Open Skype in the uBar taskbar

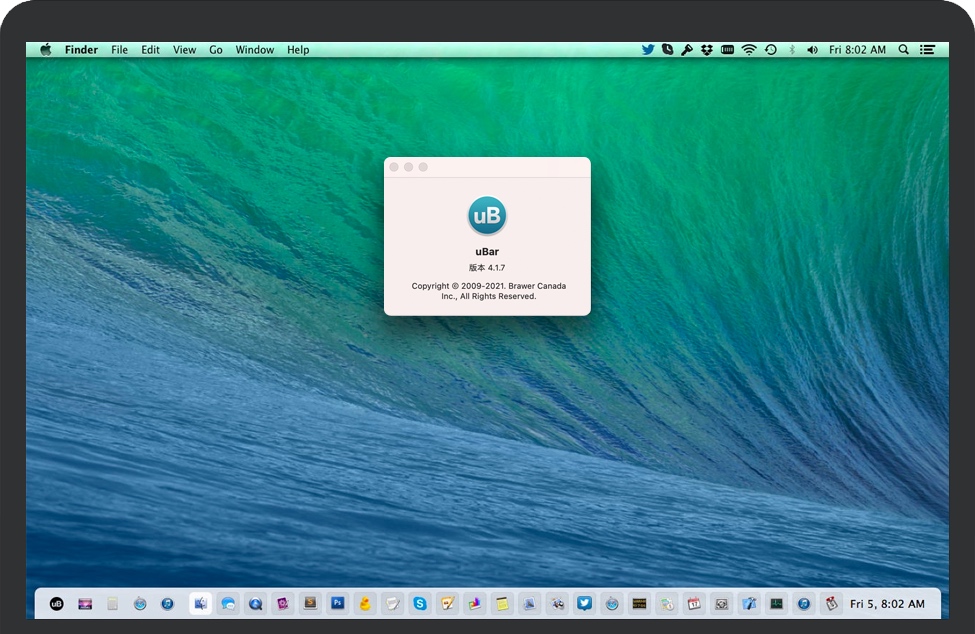click(x=420, y=604)
